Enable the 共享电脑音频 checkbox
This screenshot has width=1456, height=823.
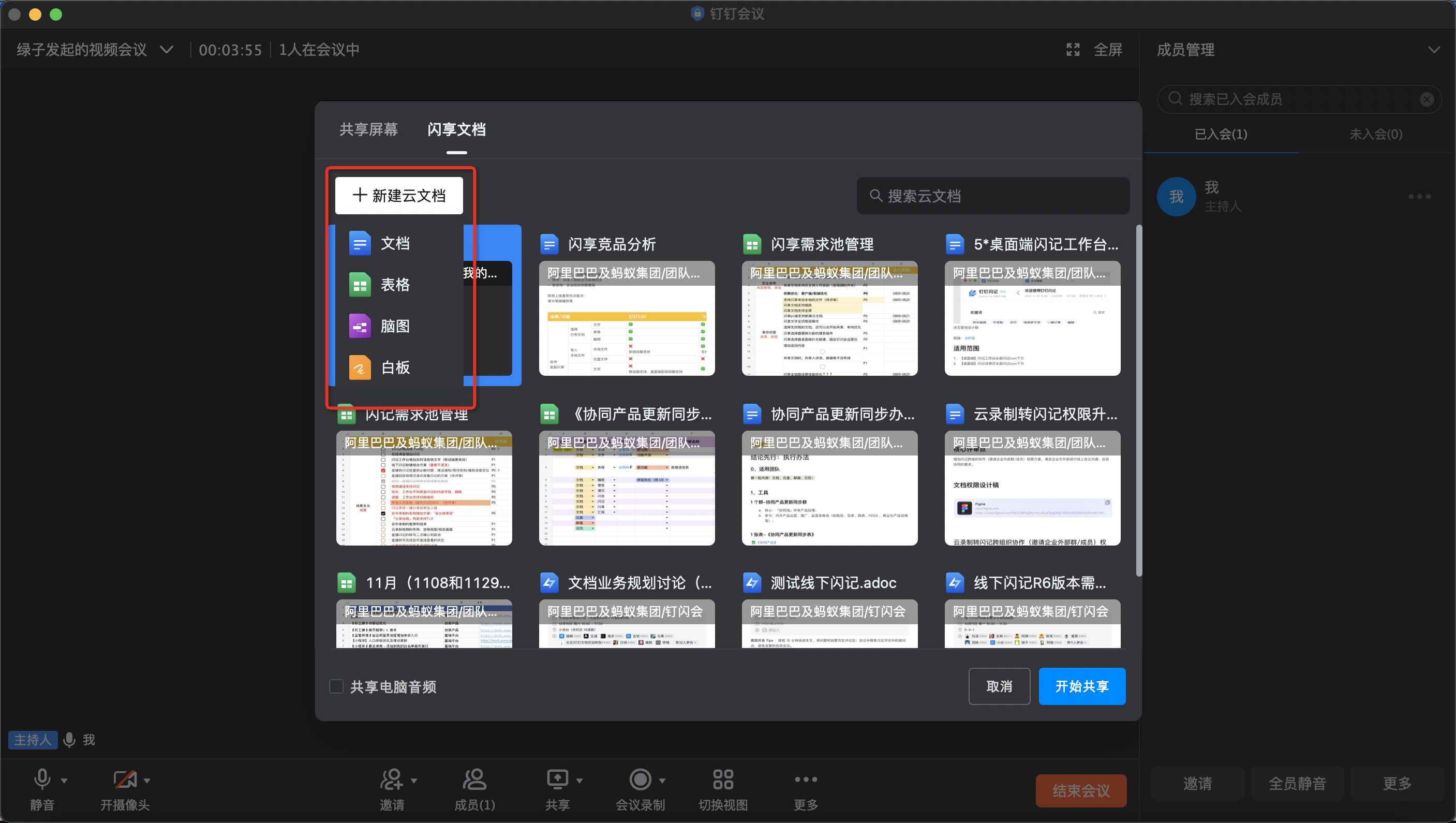pos(336,687)
